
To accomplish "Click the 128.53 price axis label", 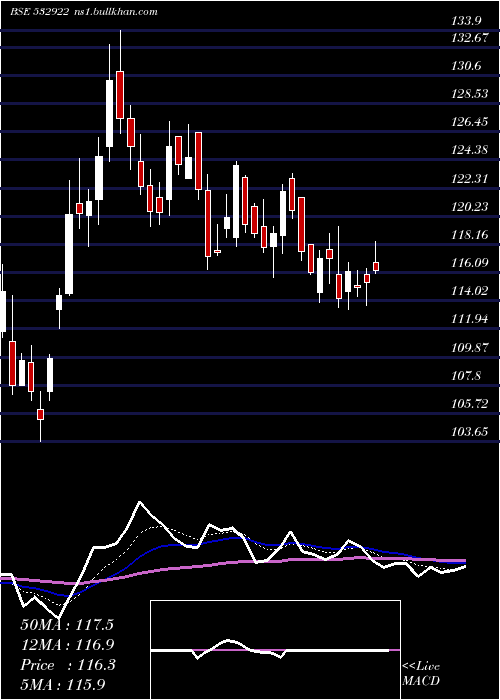I will (470, 94).
